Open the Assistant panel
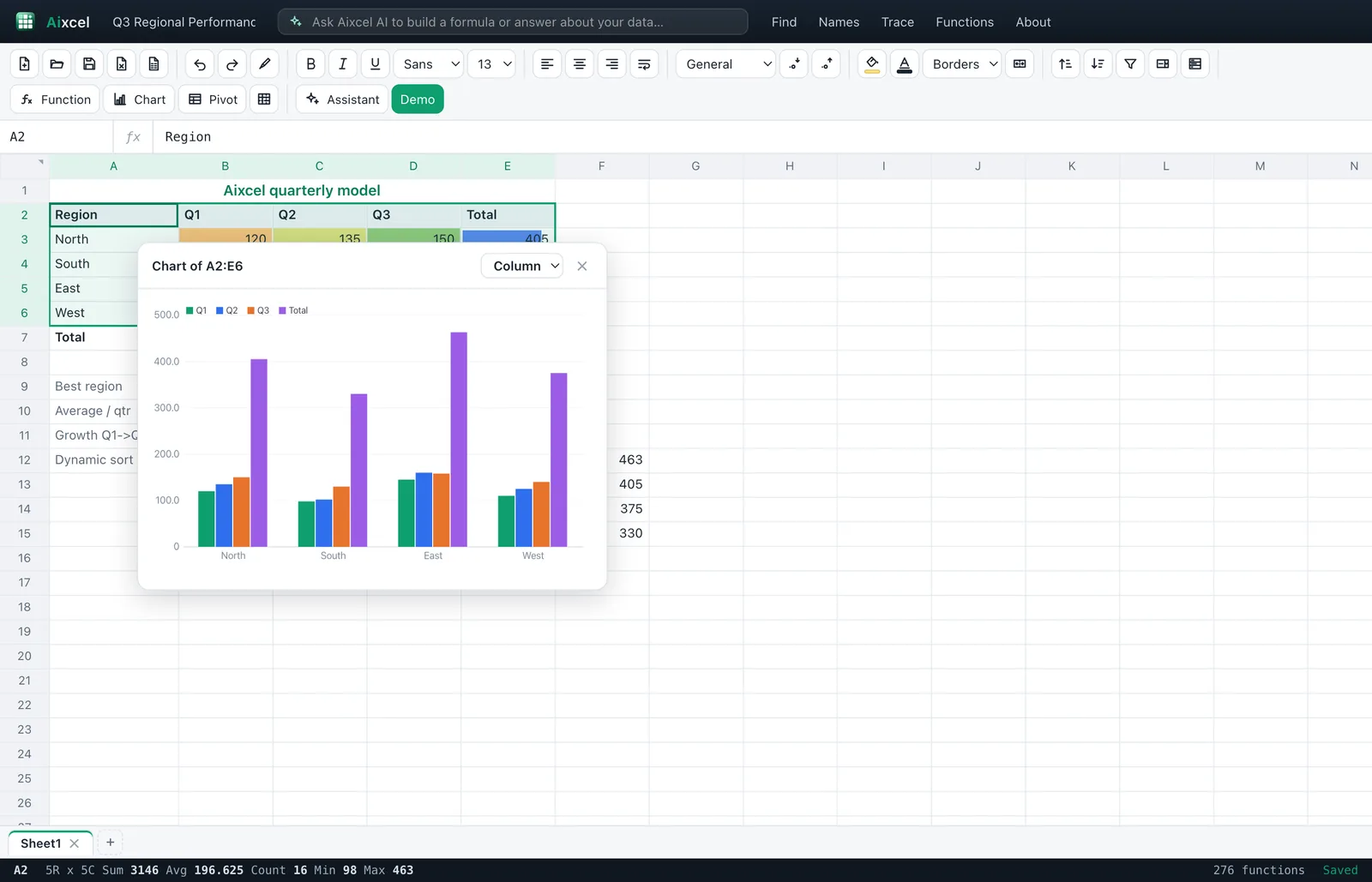Viewport: 1372px width, 882px height. 342,99
